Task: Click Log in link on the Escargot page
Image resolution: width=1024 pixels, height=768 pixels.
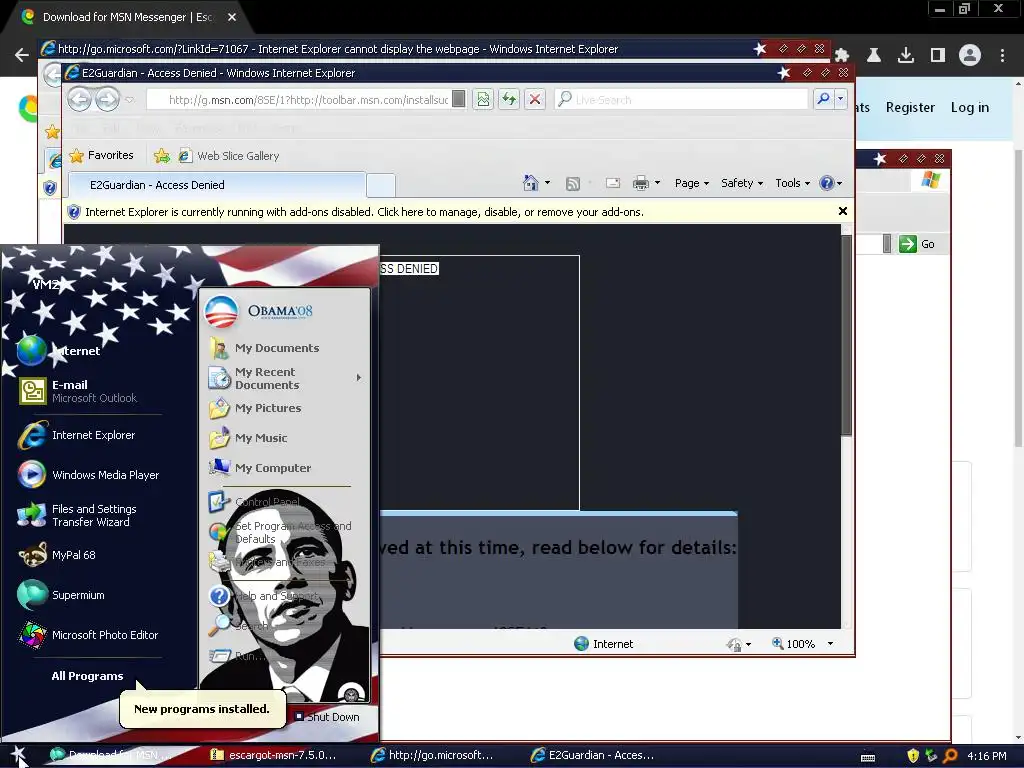Action: 970,107
